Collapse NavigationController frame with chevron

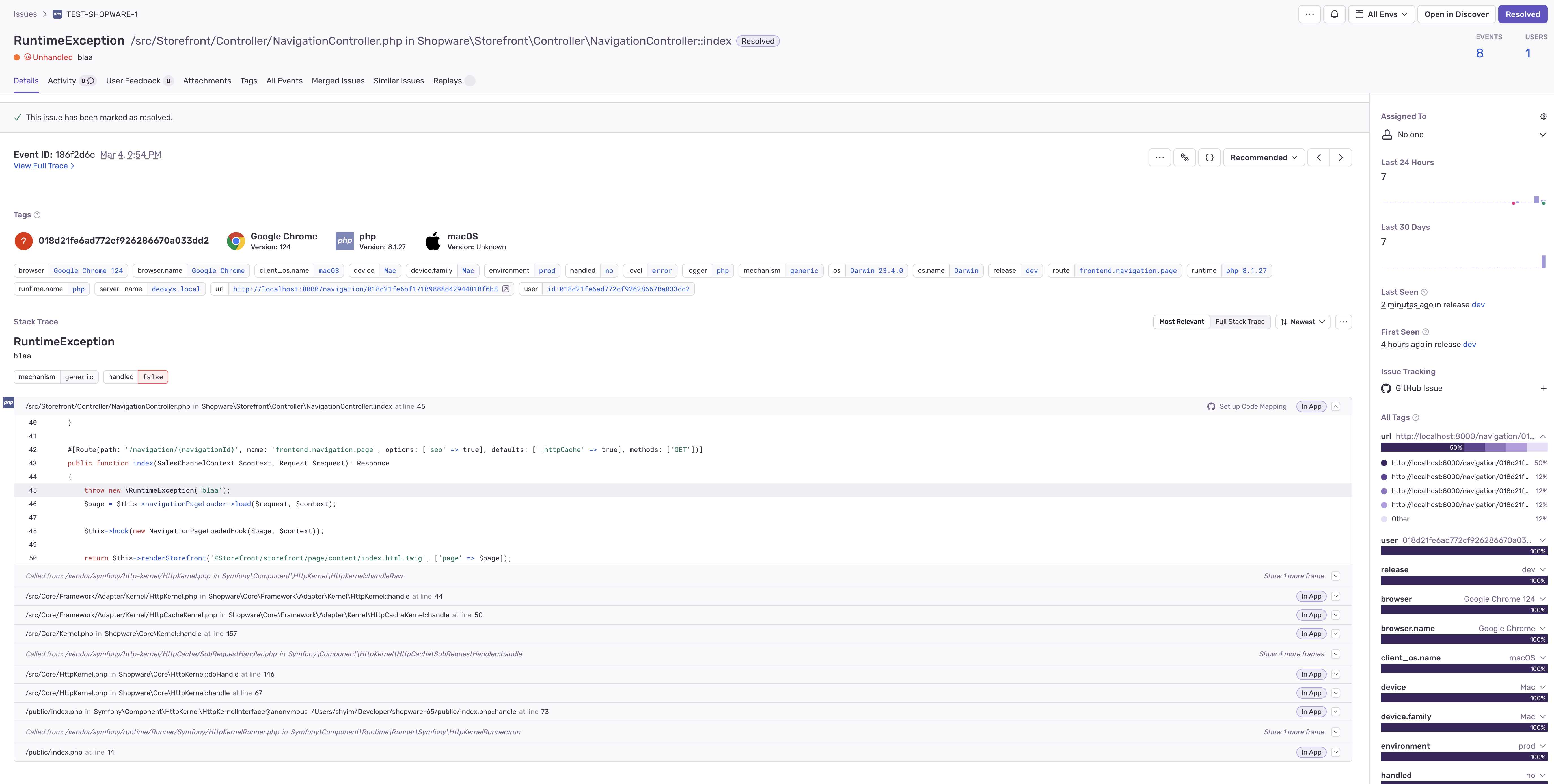pos(1336,406)
